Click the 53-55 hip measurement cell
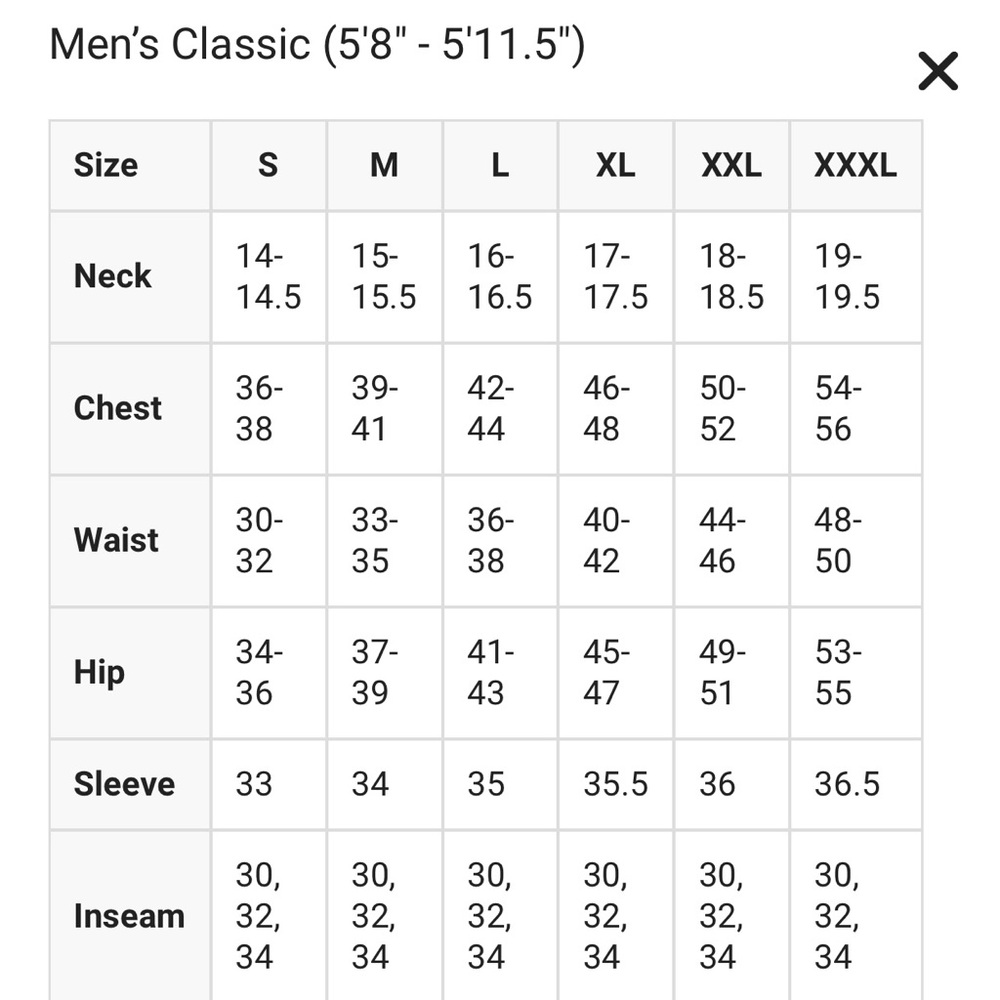 point(856,673)
